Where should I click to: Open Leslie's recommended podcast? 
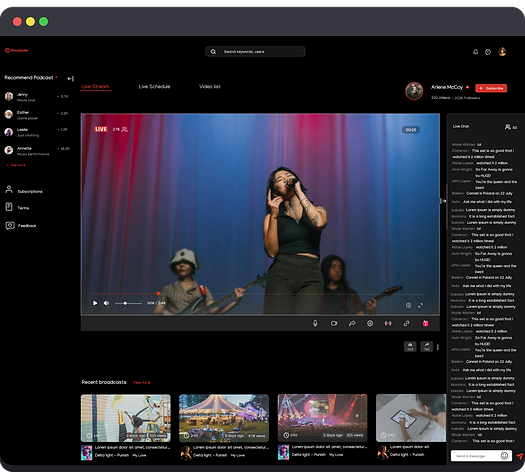coord(36,132)
